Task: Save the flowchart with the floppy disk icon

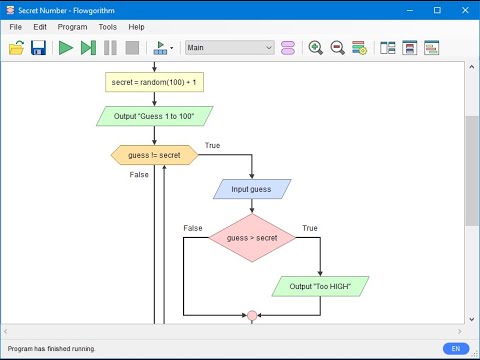Action: [x=38, y=48]
